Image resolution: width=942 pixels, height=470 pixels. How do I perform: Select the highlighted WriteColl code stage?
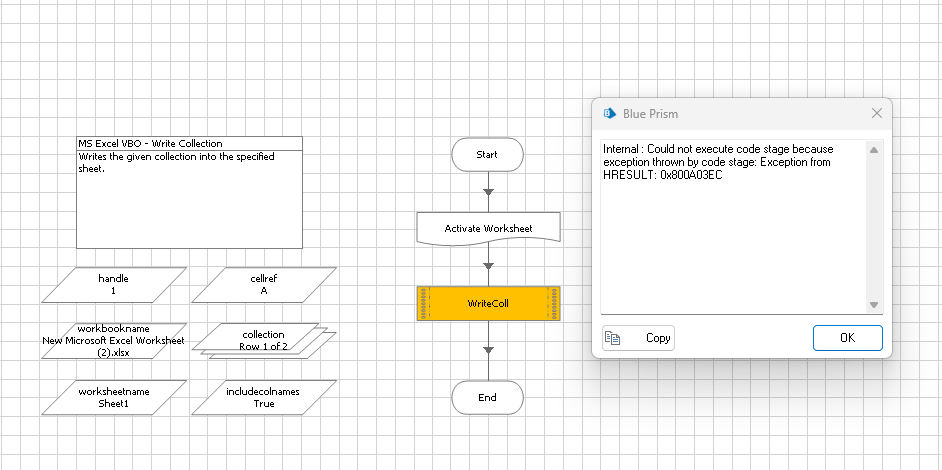pyautogui.click(x=488, y=304)
